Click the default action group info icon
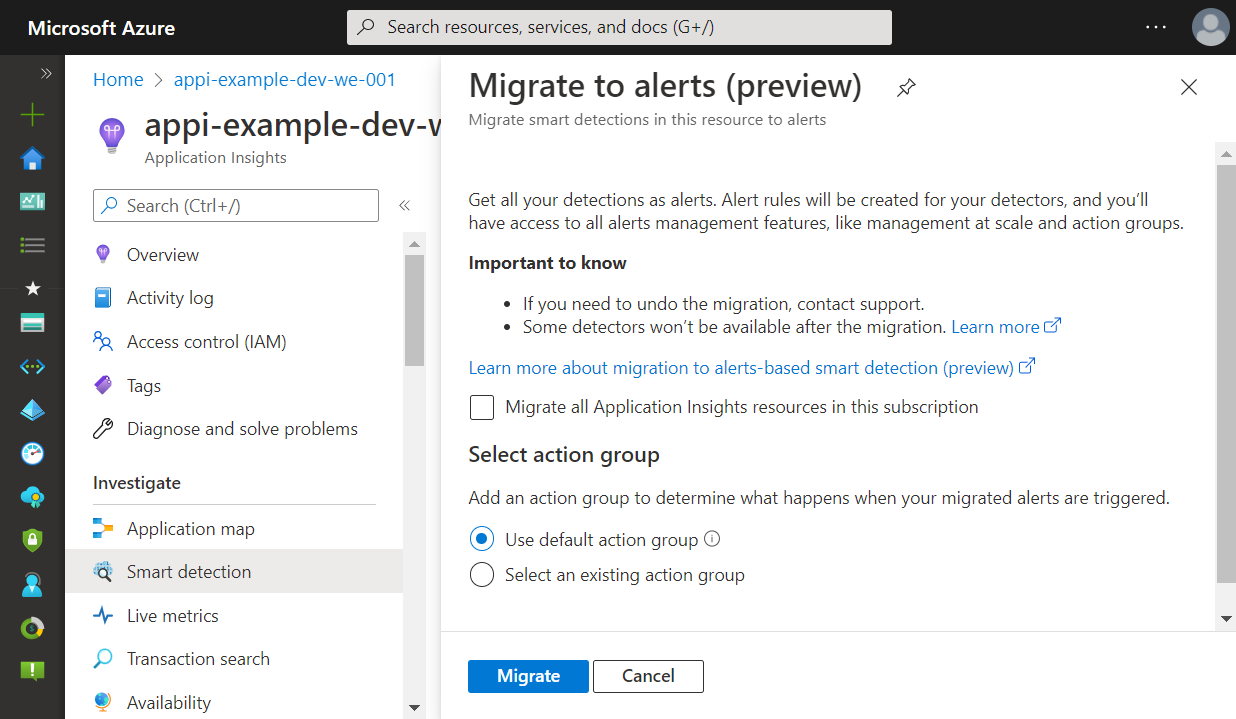This screenshot has height=719, width=1236. pyautogui.click(x=712, y=539)
